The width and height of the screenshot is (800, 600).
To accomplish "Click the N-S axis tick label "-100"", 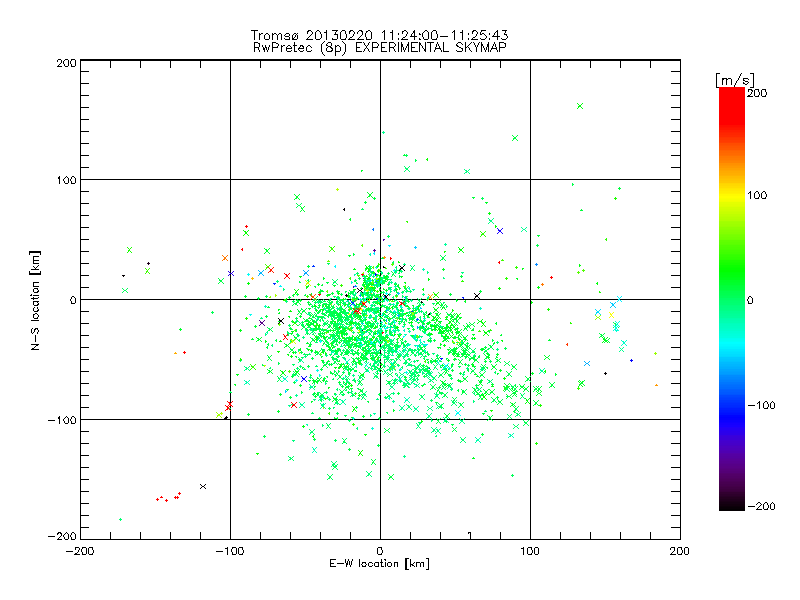I will [x=62, y=420].
